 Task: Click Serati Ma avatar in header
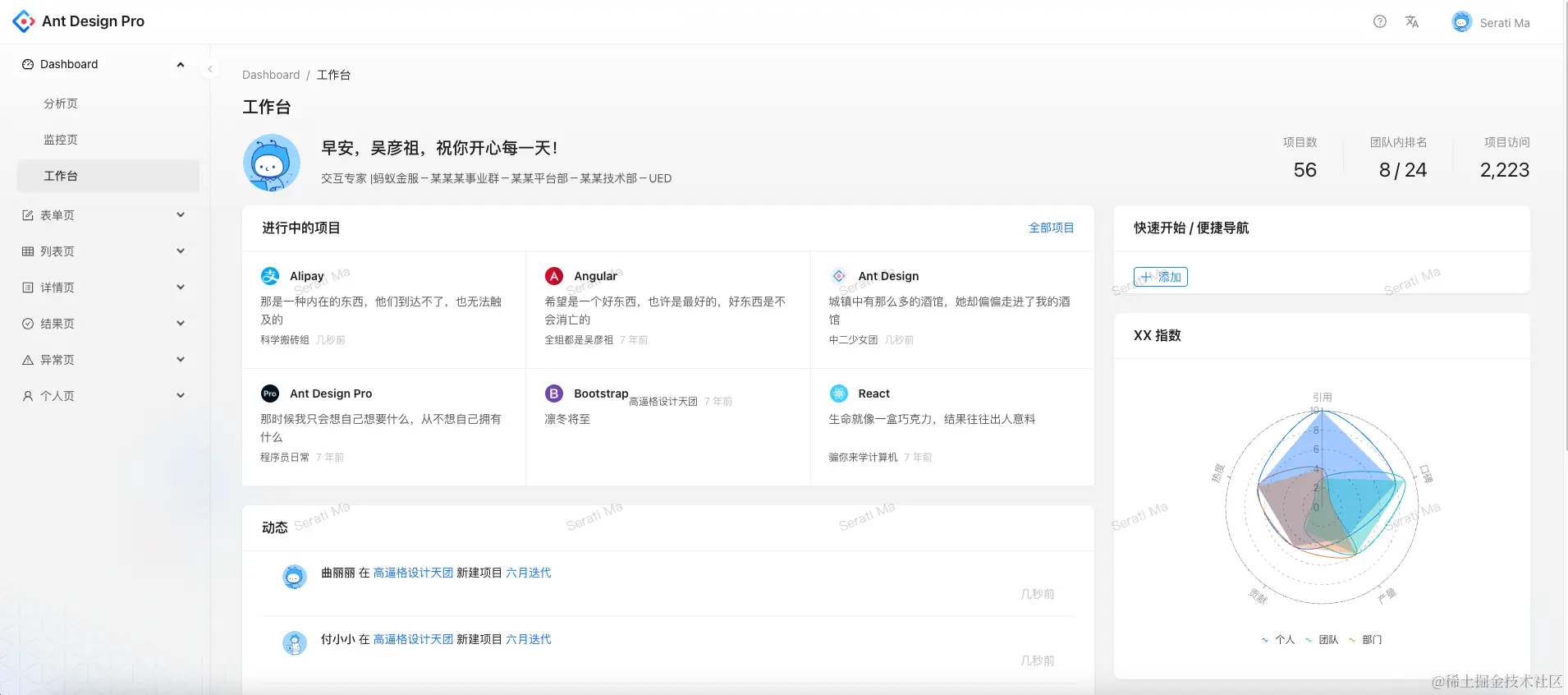click(1461, 22)
